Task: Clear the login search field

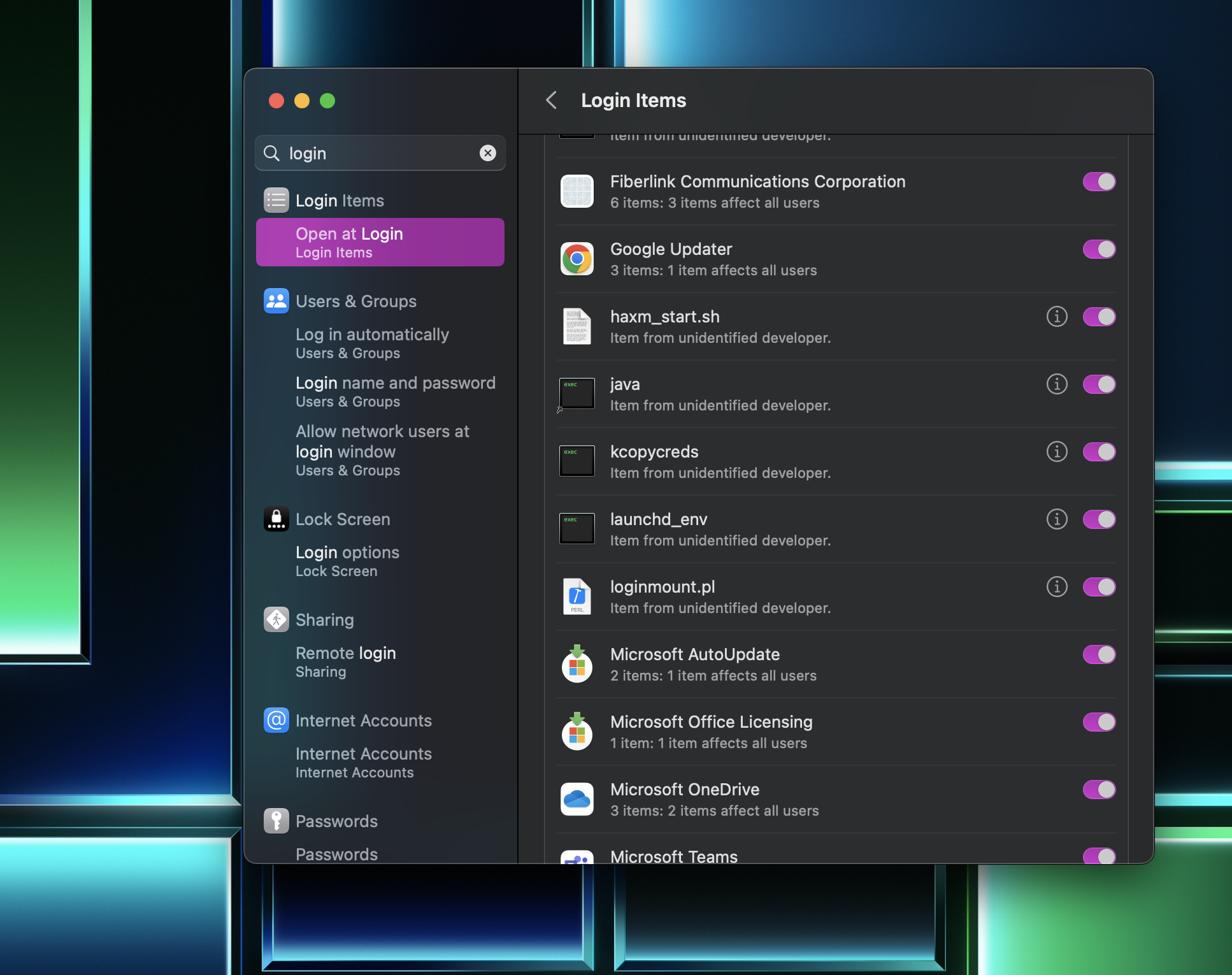Action: (488, 153)
